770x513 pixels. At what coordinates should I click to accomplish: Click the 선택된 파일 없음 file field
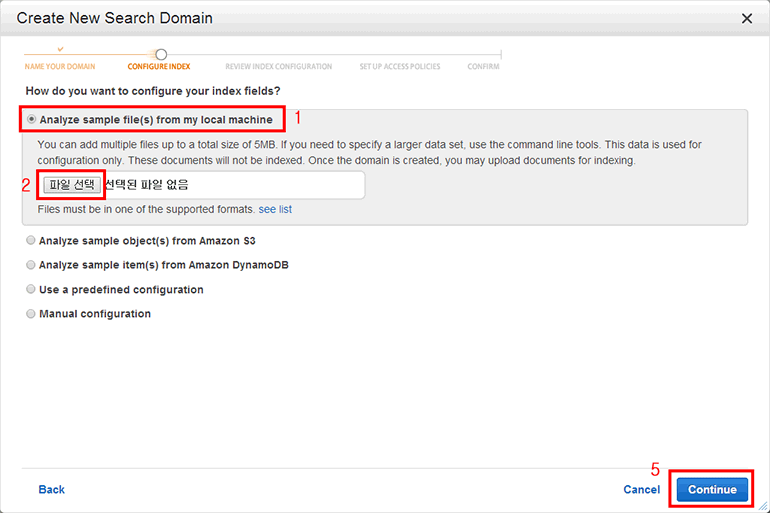click(x=232, y=185)
